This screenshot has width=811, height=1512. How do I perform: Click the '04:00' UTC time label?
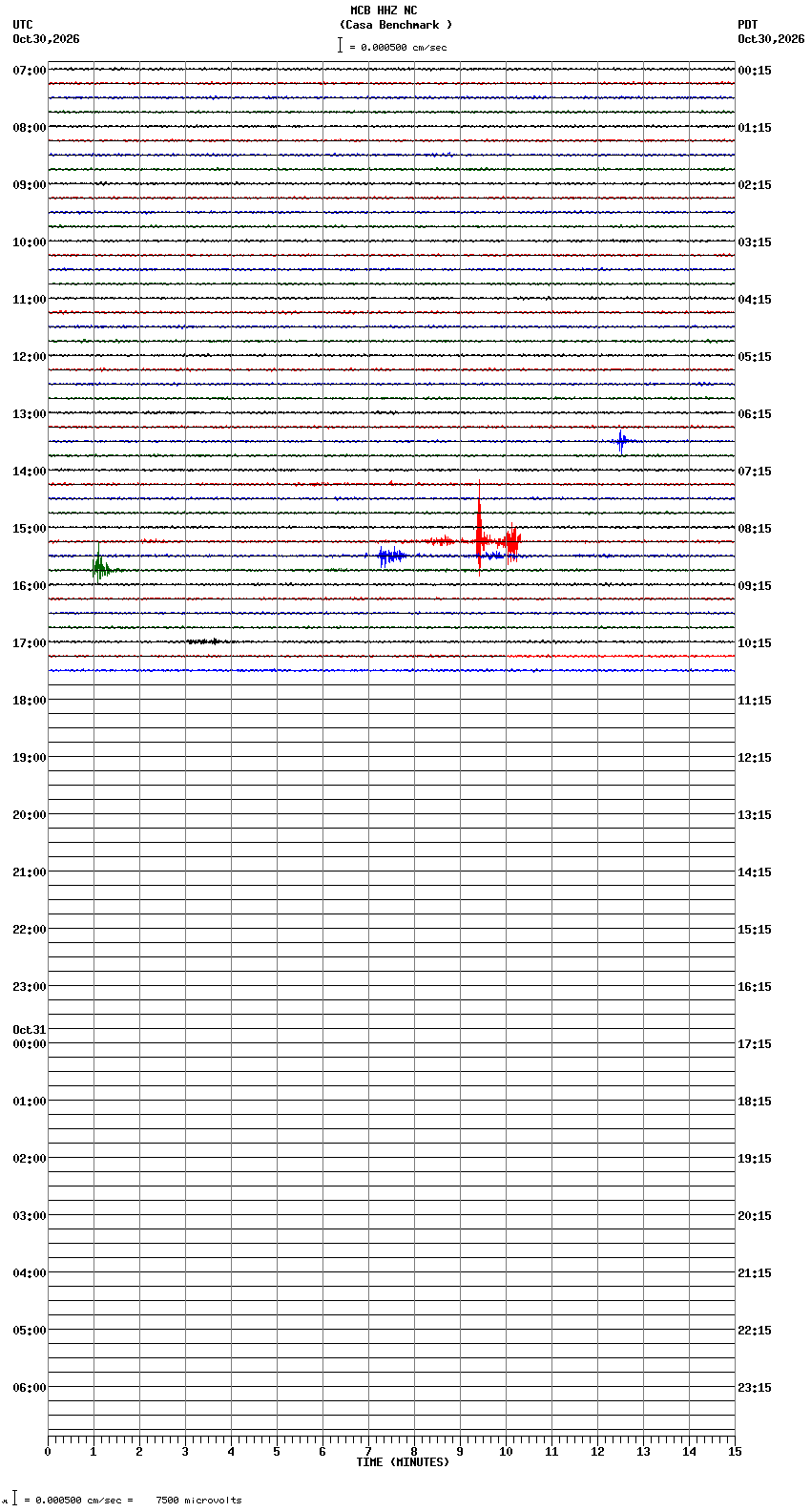pyautogui.click(x=30, y=1273)
